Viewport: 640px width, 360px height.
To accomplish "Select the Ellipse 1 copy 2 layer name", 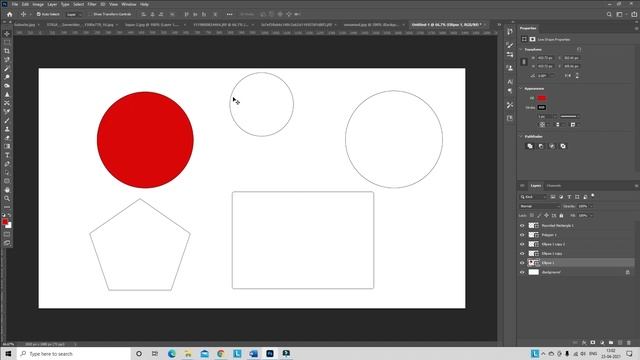I will point(553,244).
